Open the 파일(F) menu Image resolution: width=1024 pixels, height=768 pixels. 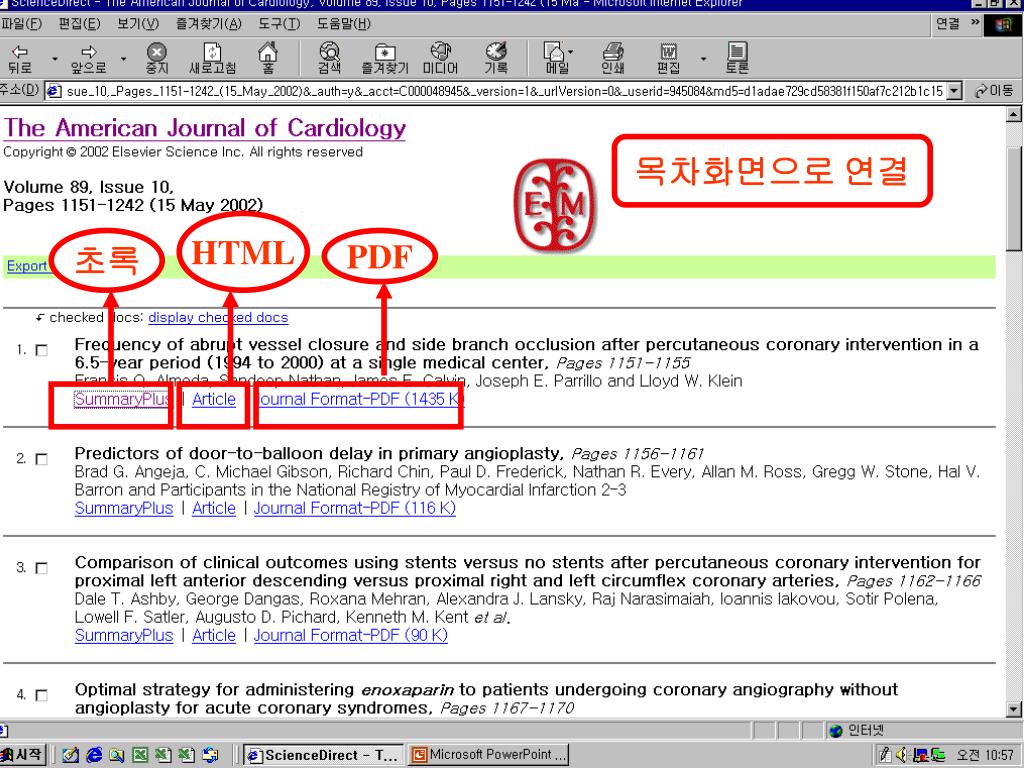22,24
